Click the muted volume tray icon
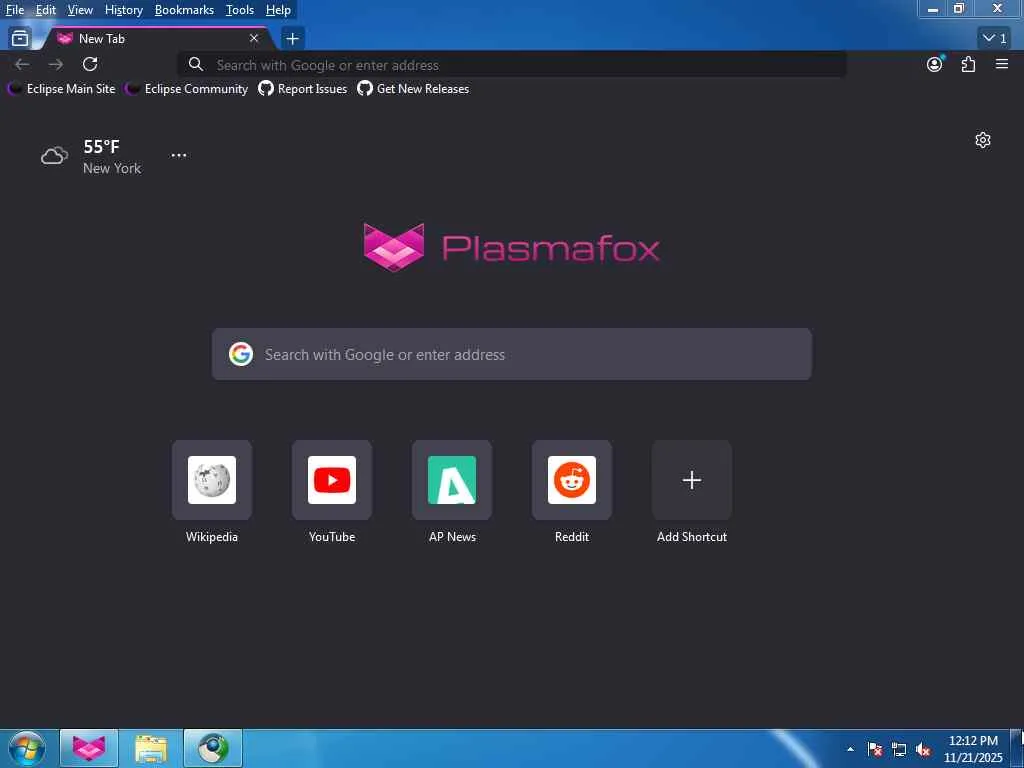Viewport: 1024px width, 768px height. click(x=923, y=749)
